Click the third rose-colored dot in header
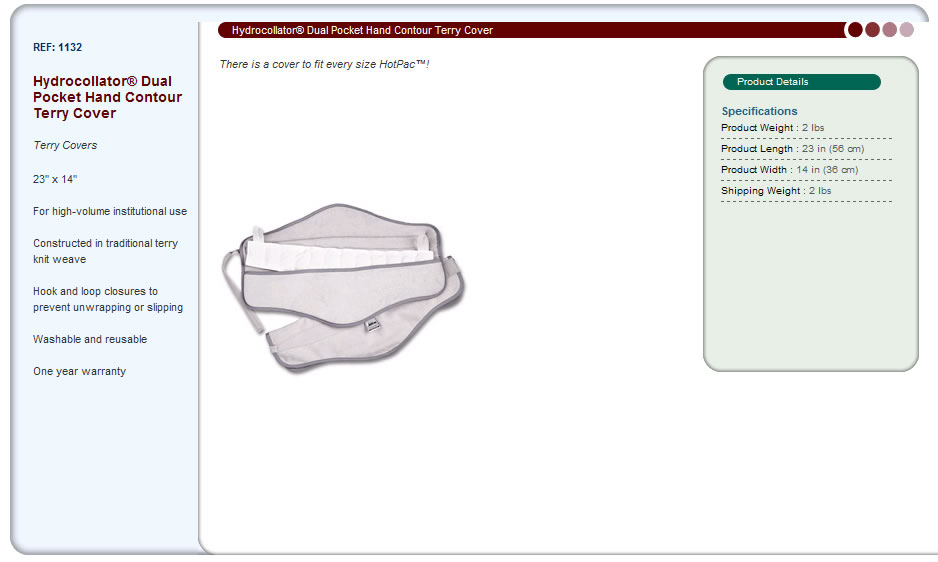Screen dimensions: 938x562 pos(890,30)
